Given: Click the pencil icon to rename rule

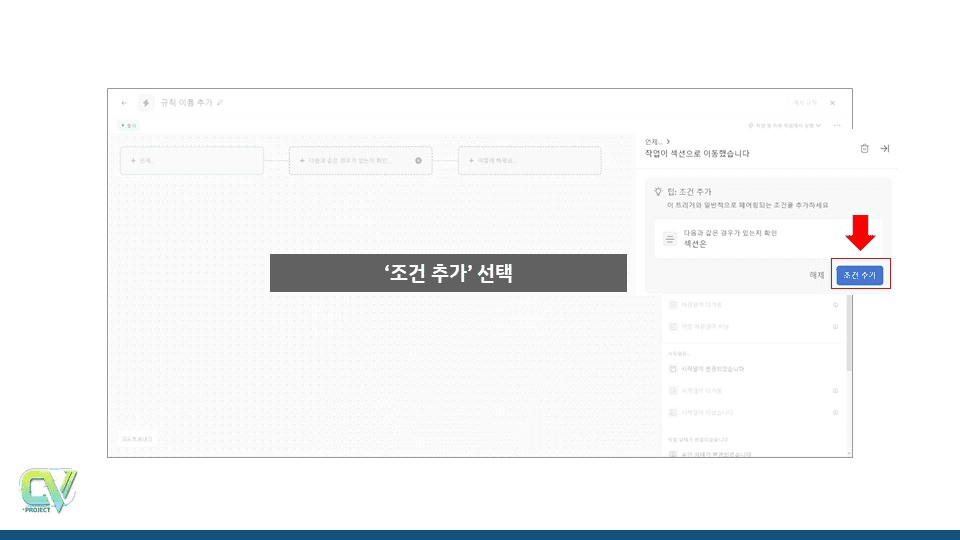Looking at the screenshot, I should click(x=220, y=102).
